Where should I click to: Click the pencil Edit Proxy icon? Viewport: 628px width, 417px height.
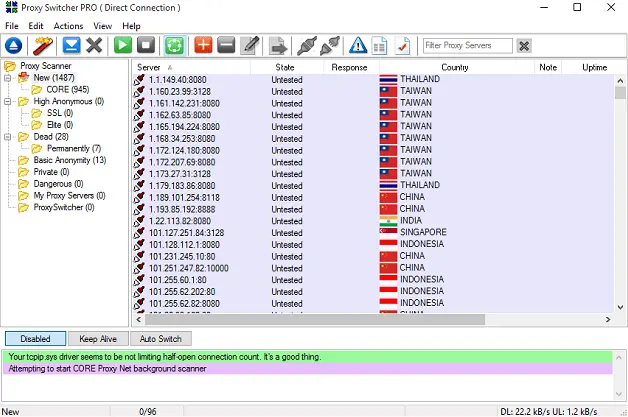pos(250,46)
